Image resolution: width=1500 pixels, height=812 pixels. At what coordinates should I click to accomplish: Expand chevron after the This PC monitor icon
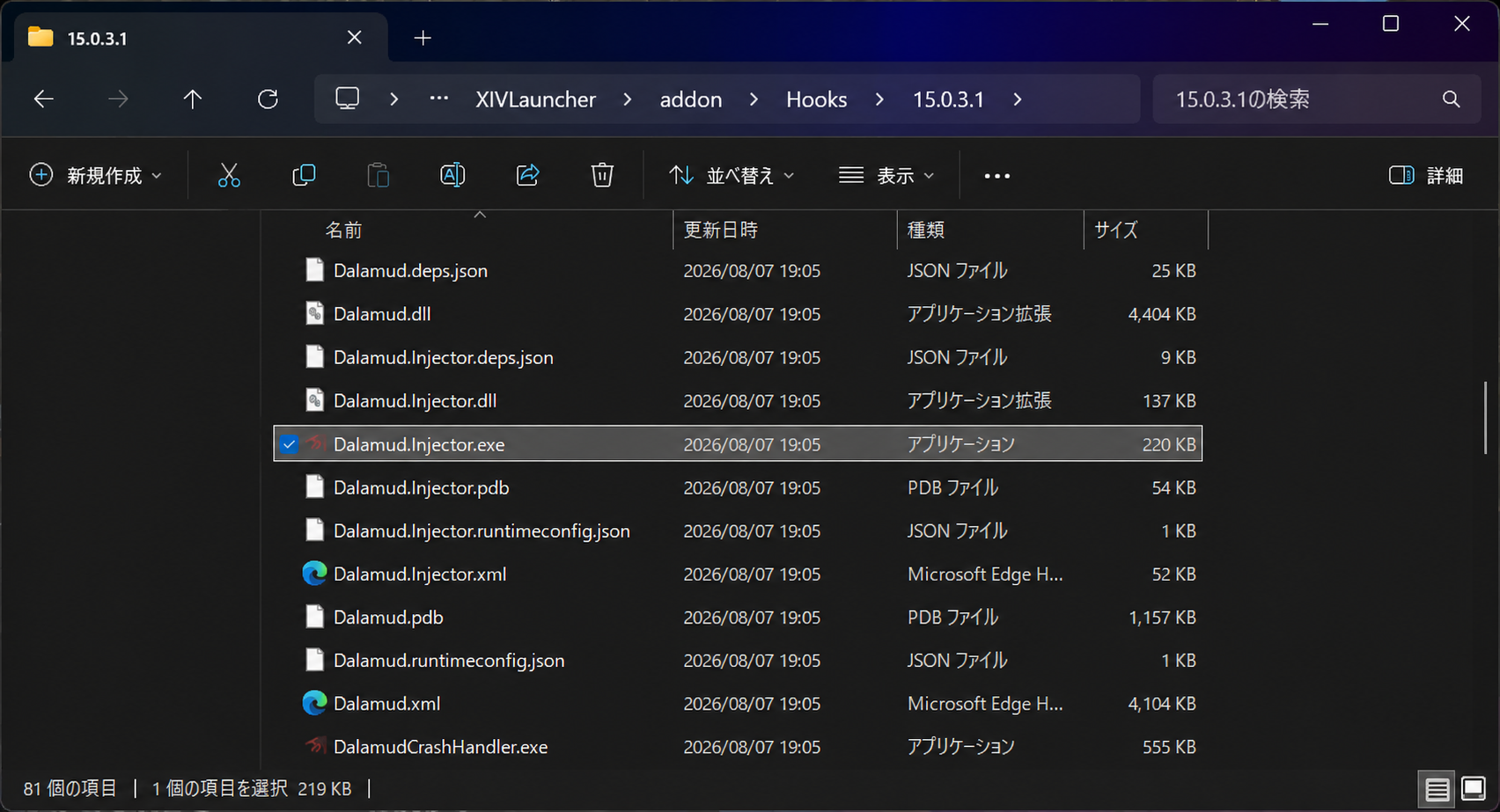(x=393, y=99)
